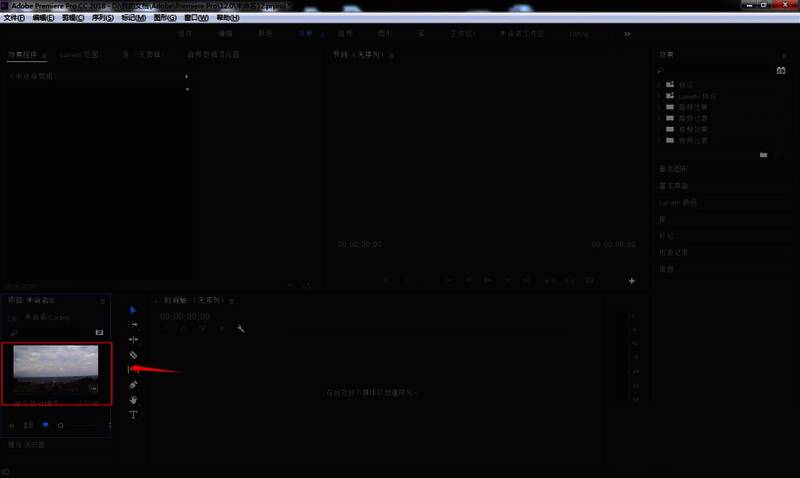The height and width of the screenshot is (478, 800).
Task: Open the project panel hamburger menu
Action: pyautogui.click(x=102, y=301)
